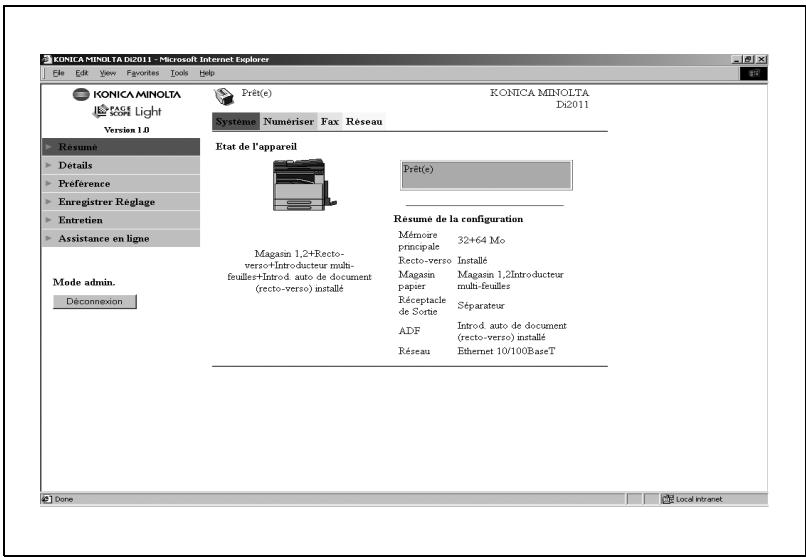The height and width of the screenshot is (557, 806).
Task: Select Résumé in the sidebar
Action: click(x=121, y=147)
